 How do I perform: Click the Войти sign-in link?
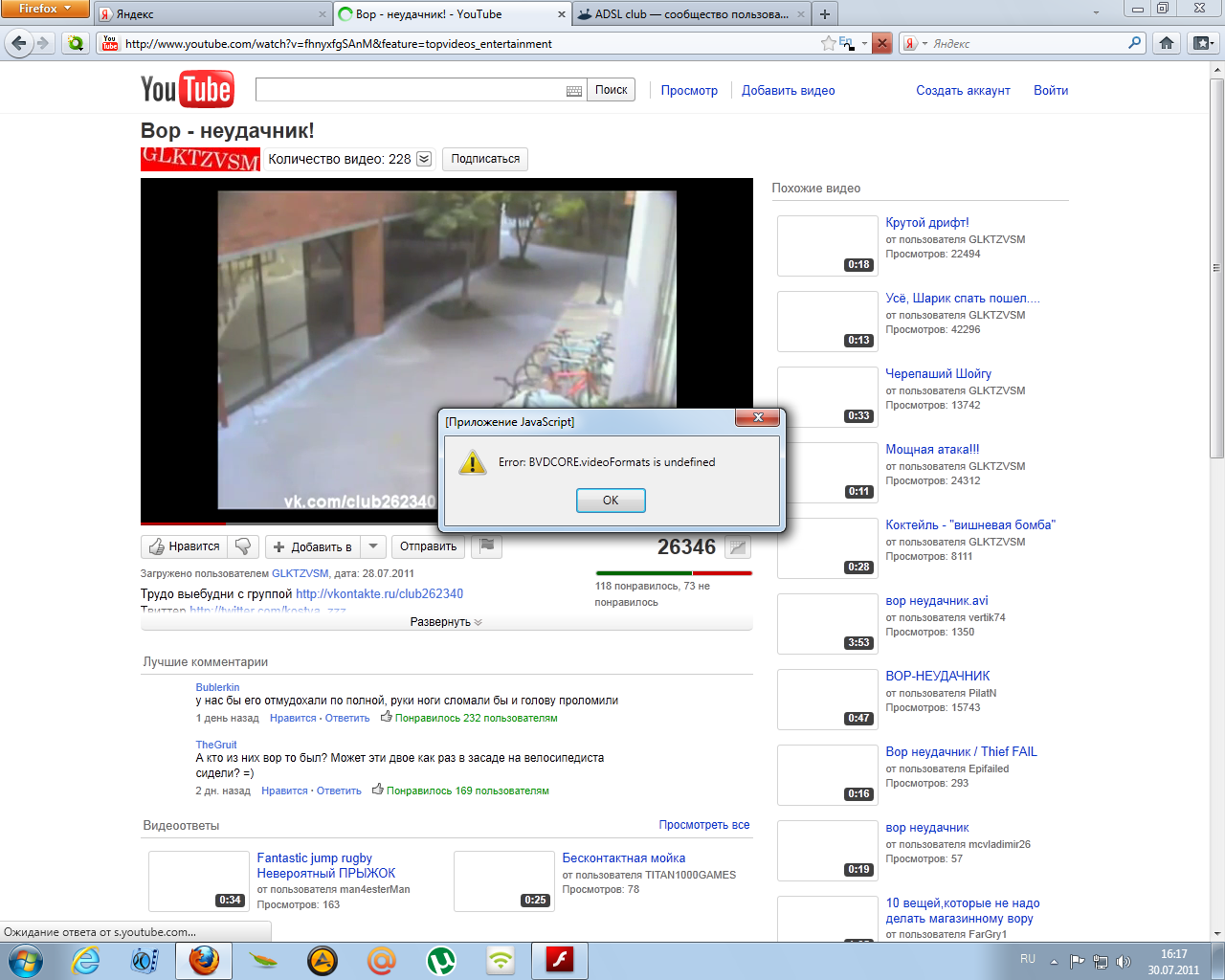pos(1051,90)
